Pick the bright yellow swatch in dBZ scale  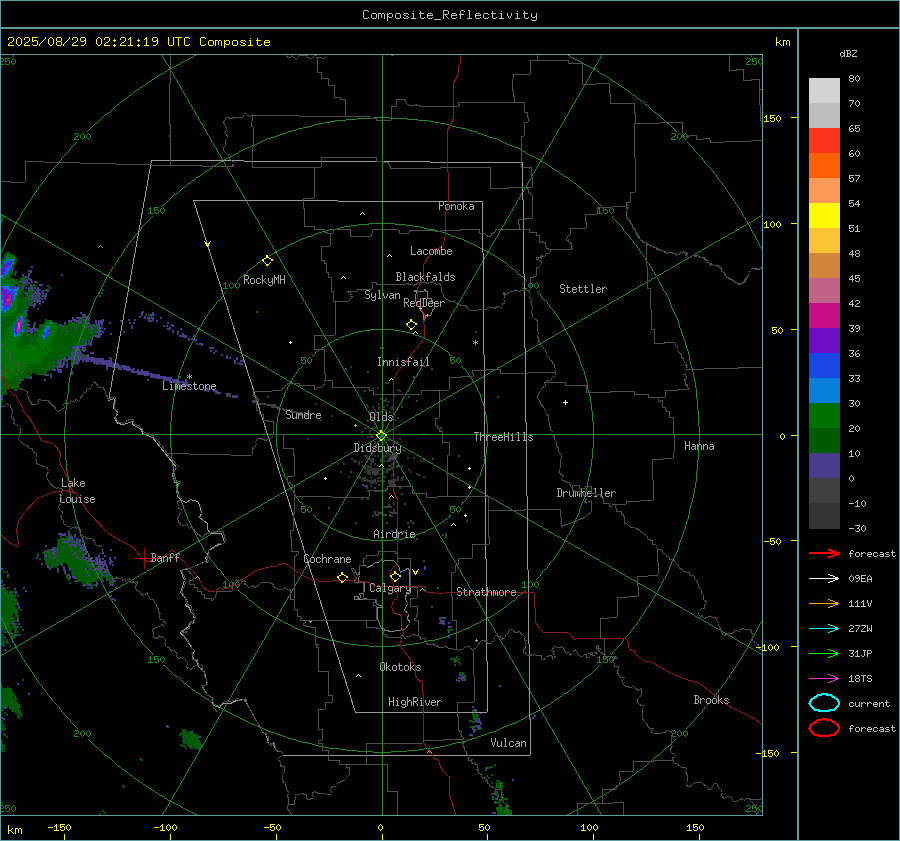coord(824,215)
